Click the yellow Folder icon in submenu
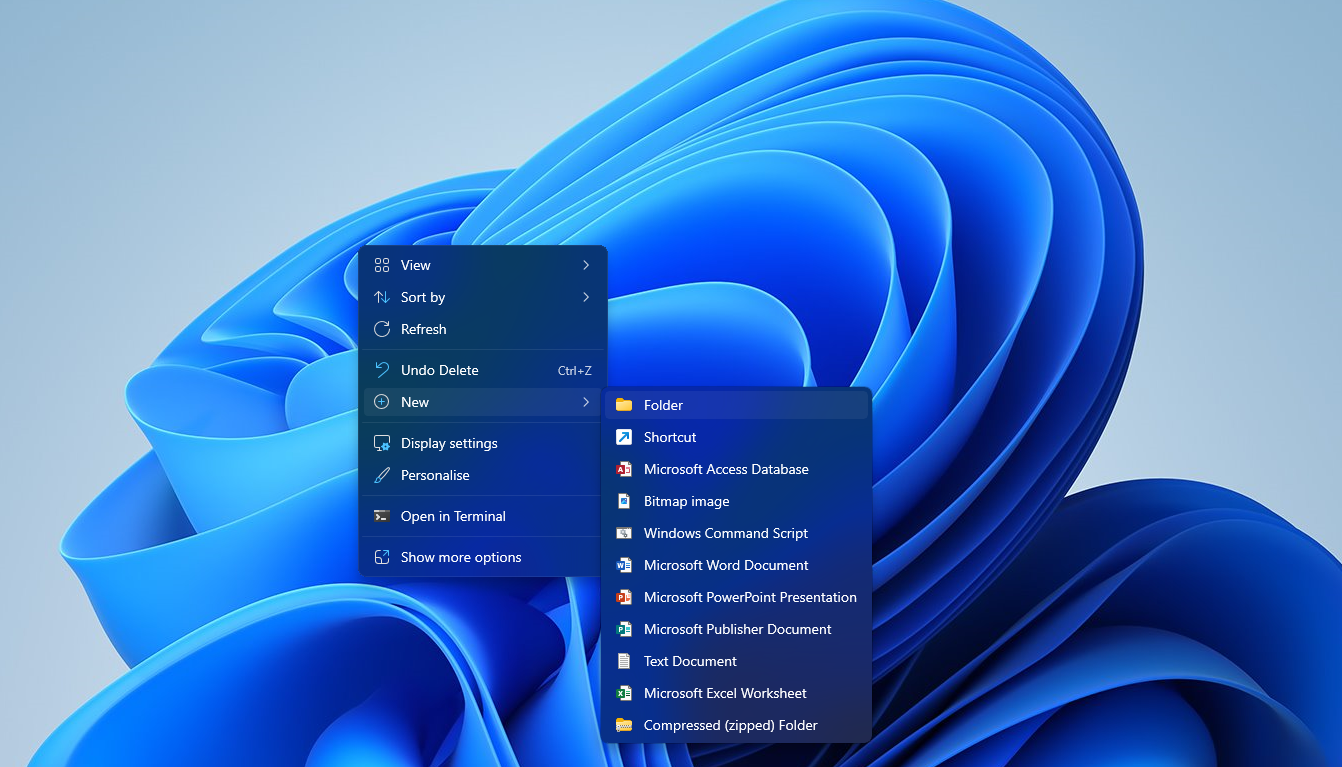1342x767 pixels. tap(624, 405)
